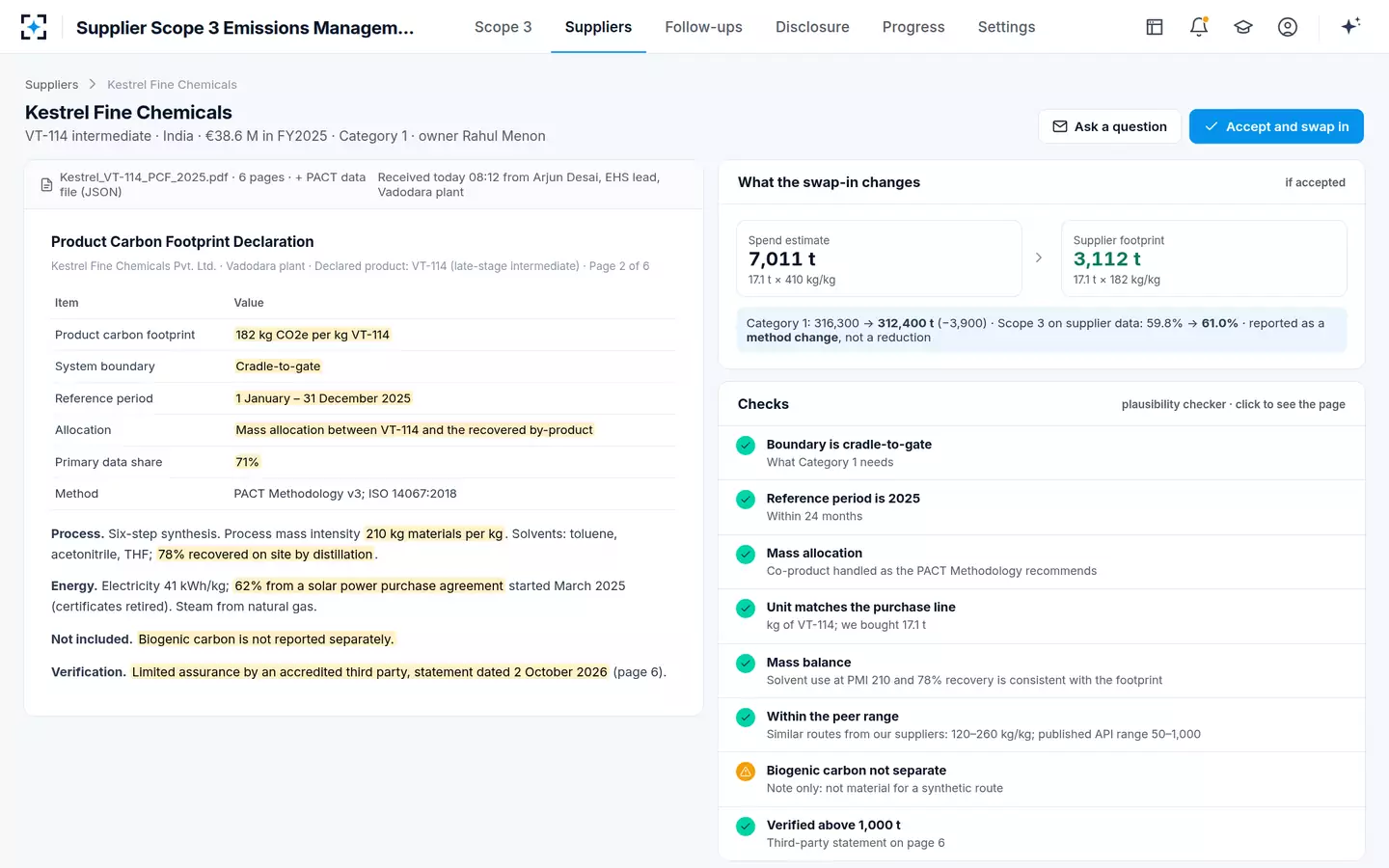This screenshot has width=1389, height=868.
Task: Switch to the Scope 3 tab
Action: click(x=503, y=27)
